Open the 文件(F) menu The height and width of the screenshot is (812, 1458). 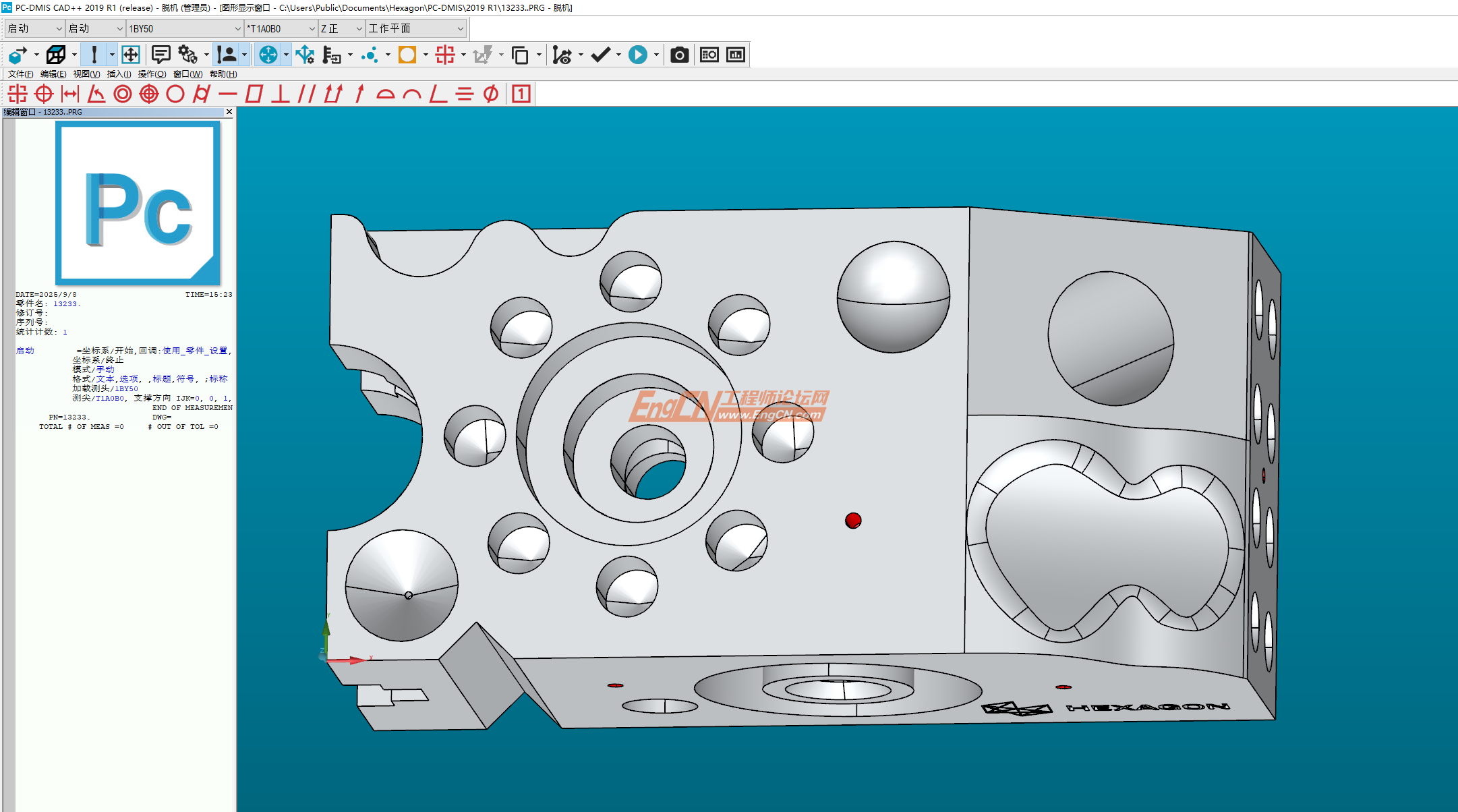pos(20,74)
